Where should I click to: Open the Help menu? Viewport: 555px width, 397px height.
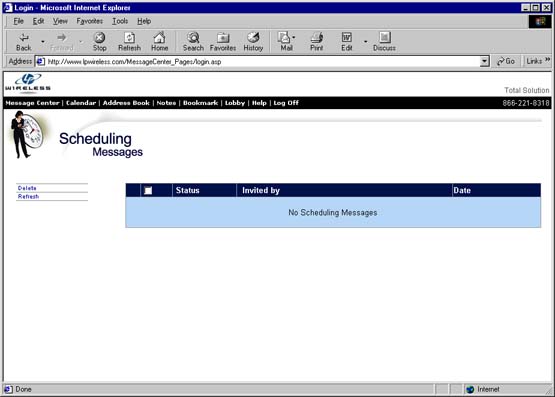click(x=144, y=21)
